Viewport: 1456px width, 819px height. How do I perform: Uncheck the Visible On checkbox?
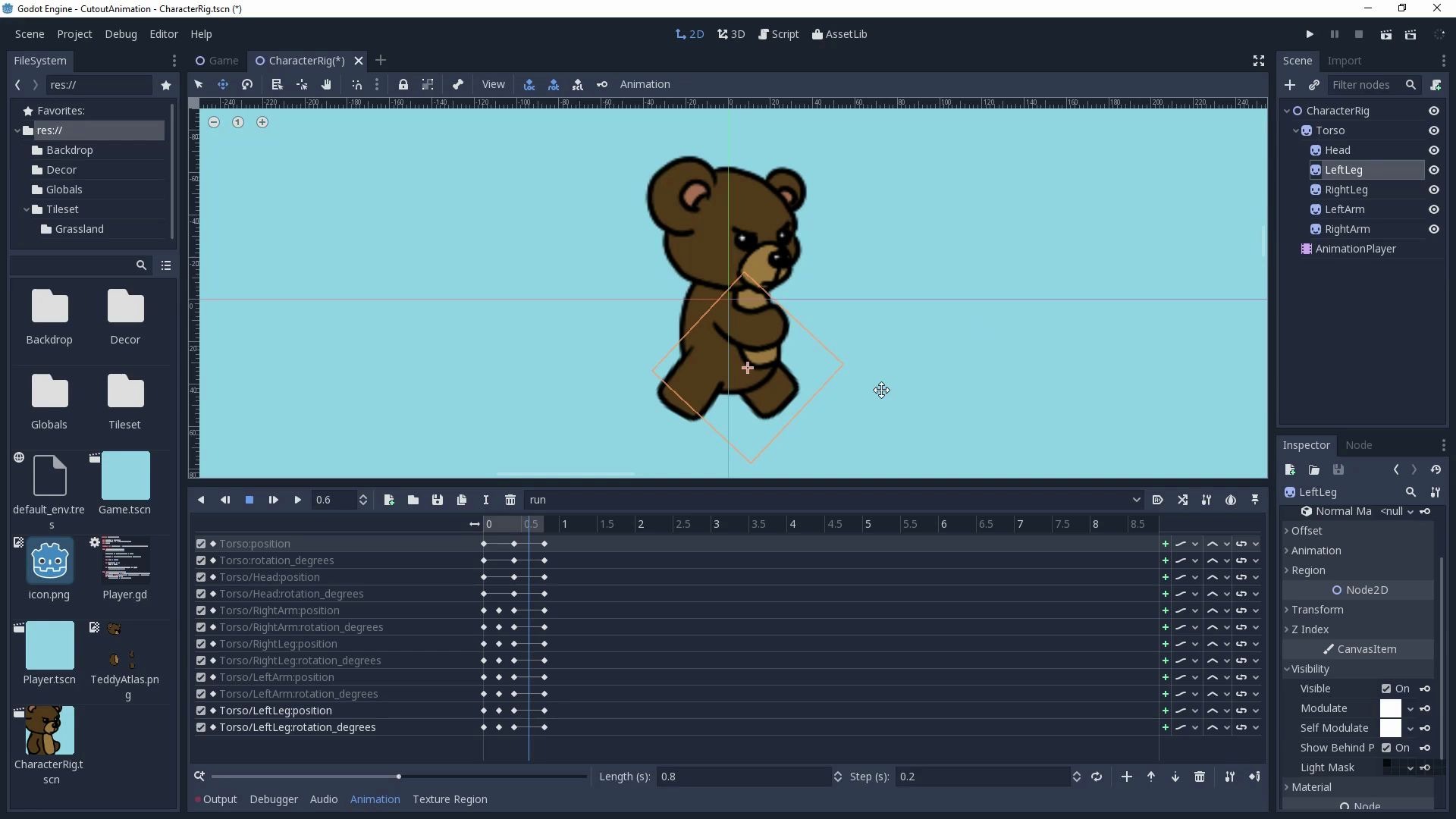[1386, 689]
